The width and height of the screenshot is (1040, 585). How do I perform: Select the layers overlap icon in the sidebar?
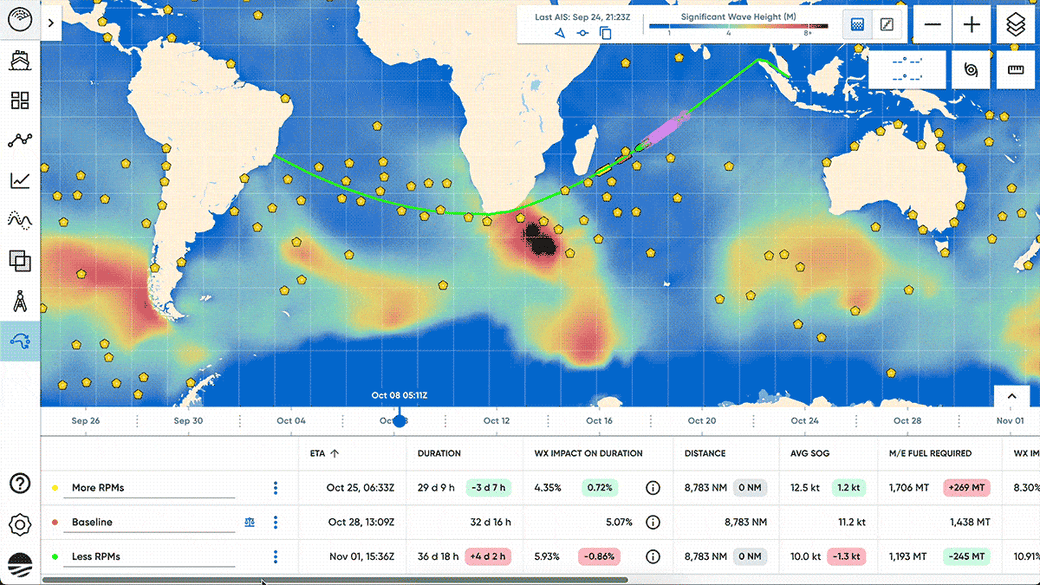click(20, 260)
